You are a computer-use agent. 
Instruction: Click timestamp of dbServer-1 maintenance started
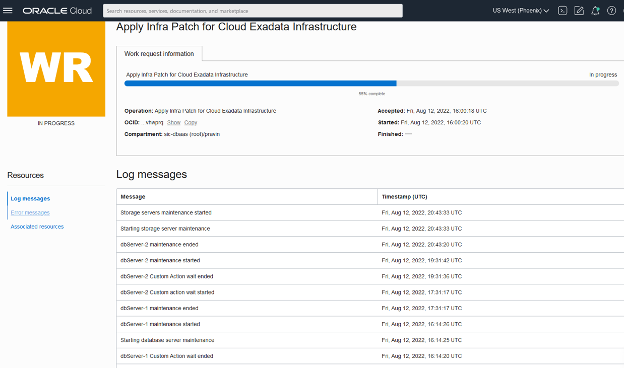[x=422, y=324]
